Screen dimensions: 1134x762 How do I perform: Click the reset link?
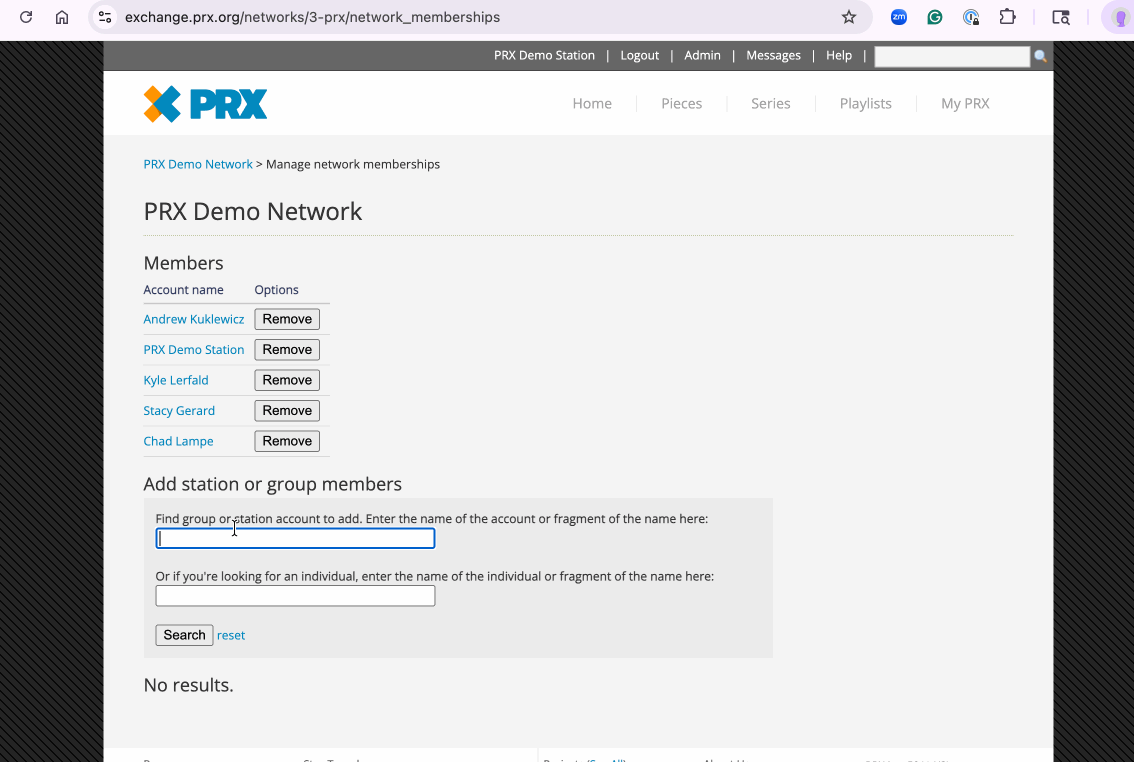click(x=231, y=635)
